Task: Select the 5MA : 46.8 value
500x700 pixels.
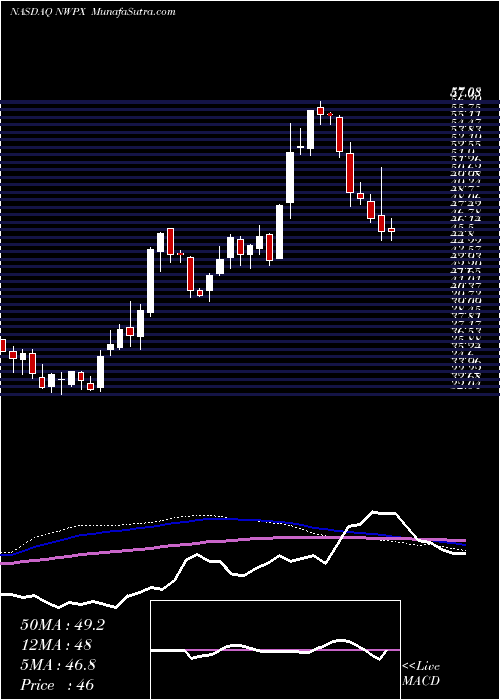Action: (59, 665)
